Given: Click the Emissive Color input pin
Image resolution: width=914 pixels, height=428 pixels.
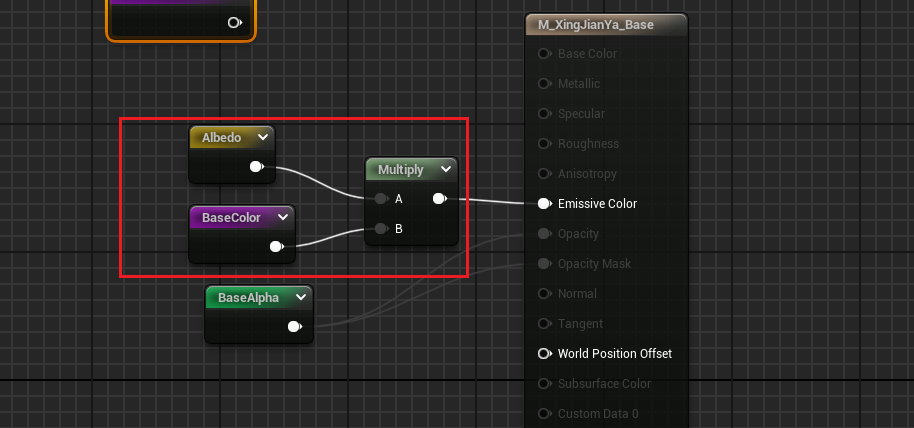Looking at the screenshot, I should 544,204.
